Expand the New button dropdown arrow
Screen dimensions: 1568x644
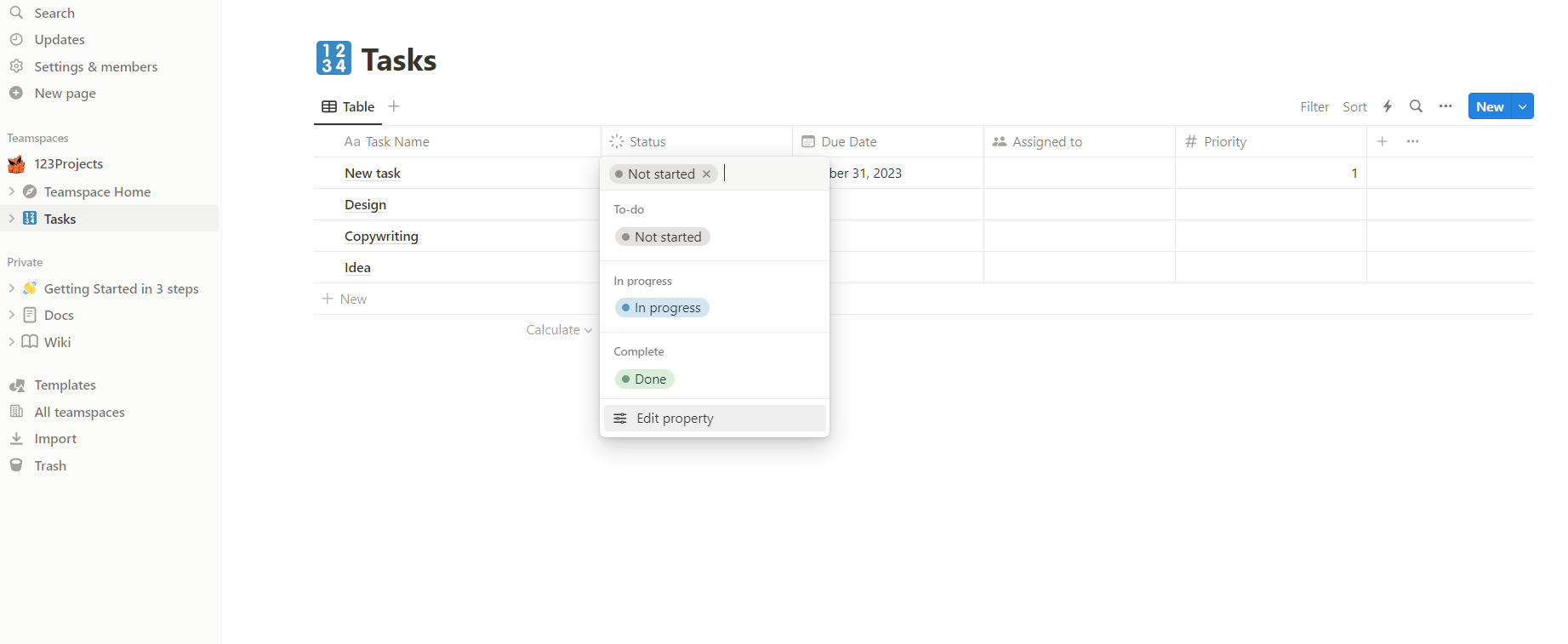point(1523,106)
